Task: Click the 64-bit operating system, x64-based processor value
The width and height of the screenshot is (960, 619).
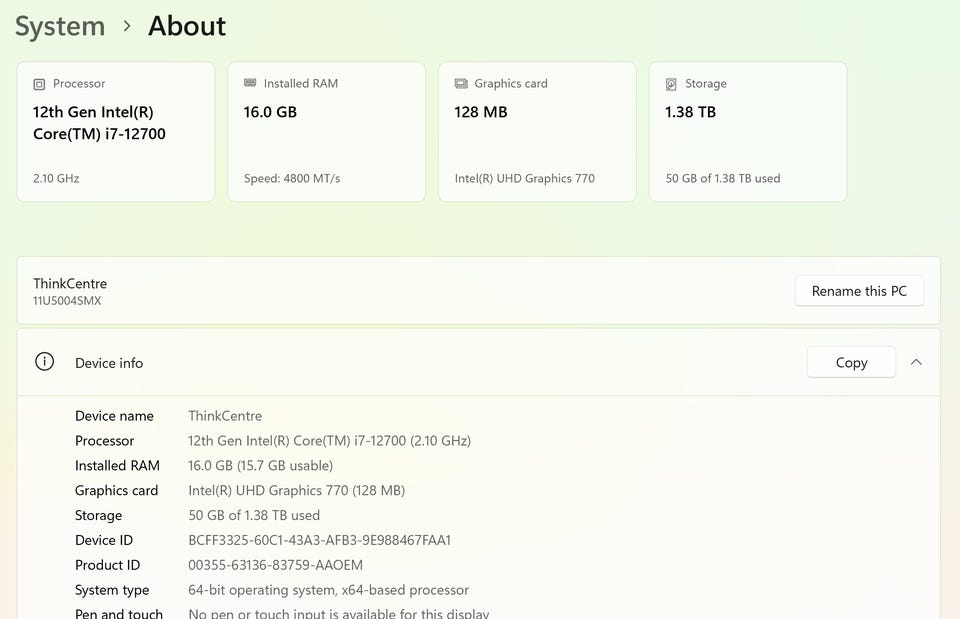Action: click(x=329, y=590)
